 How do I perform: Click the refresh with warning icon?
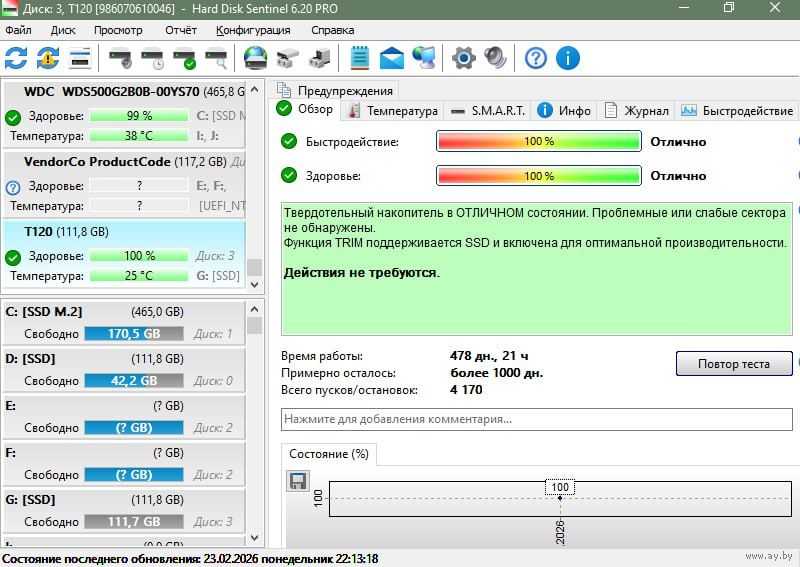(48, 58)
